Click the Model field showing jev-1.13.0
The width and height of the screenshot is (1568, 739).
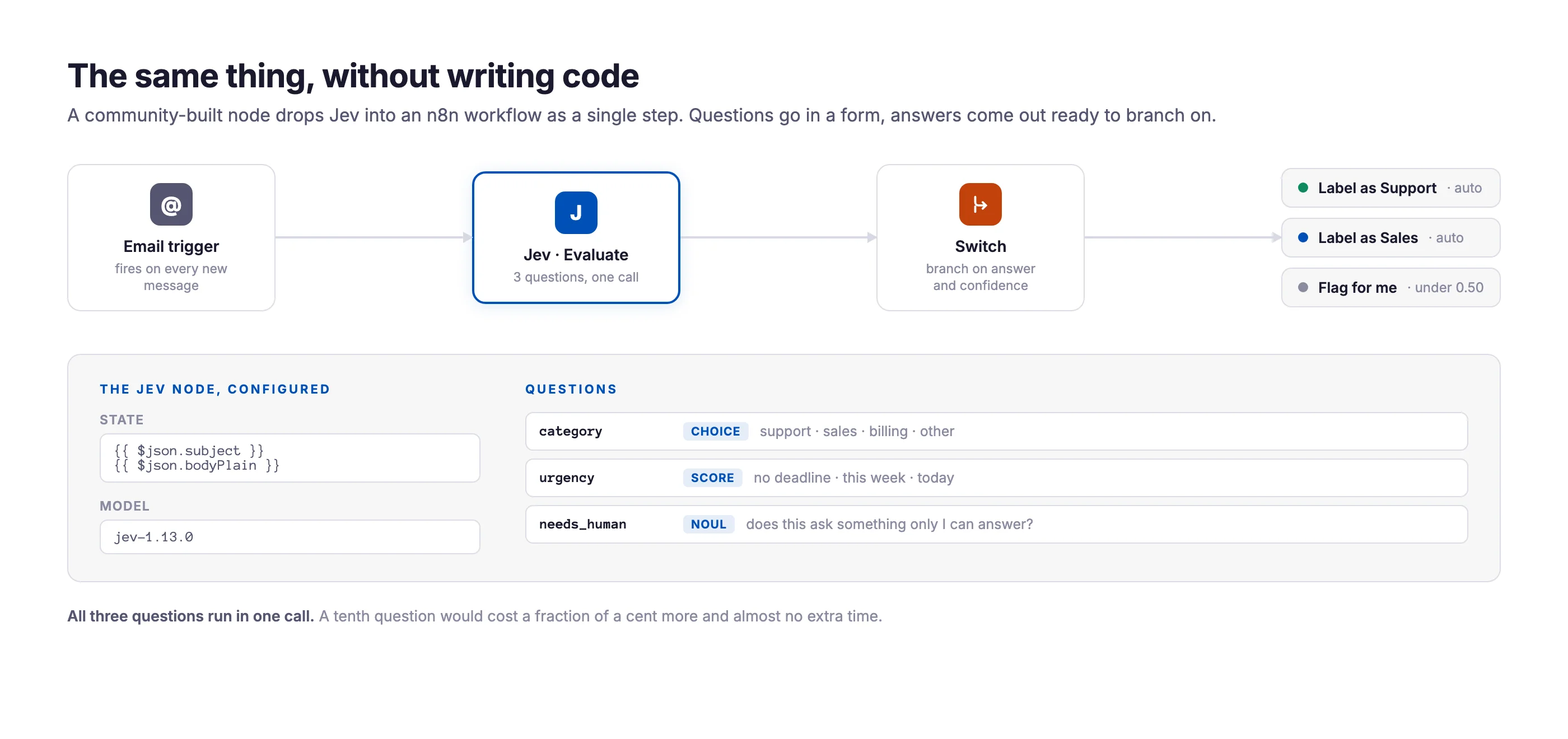point(290,537)
